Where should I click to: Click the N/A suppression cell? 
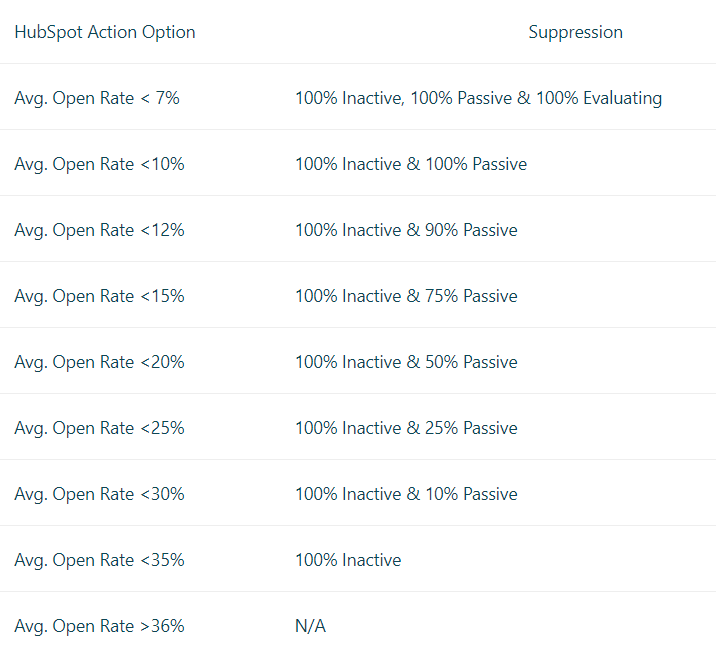pyautogui.click(x=311, y=626)
